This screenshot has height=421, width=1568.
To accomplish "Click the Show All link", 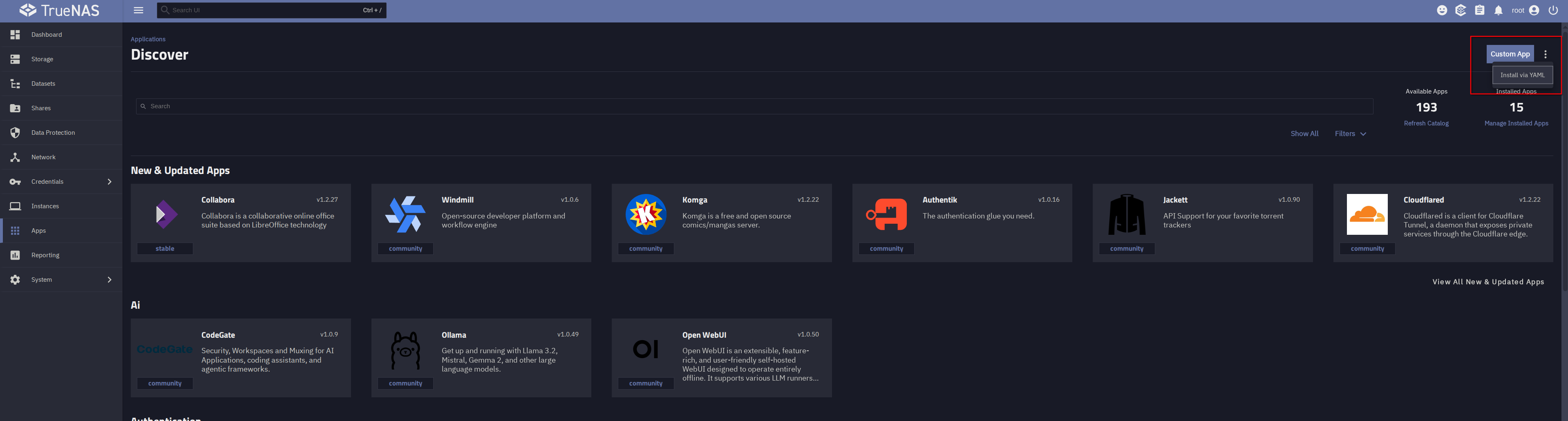I will point(1304,134).
